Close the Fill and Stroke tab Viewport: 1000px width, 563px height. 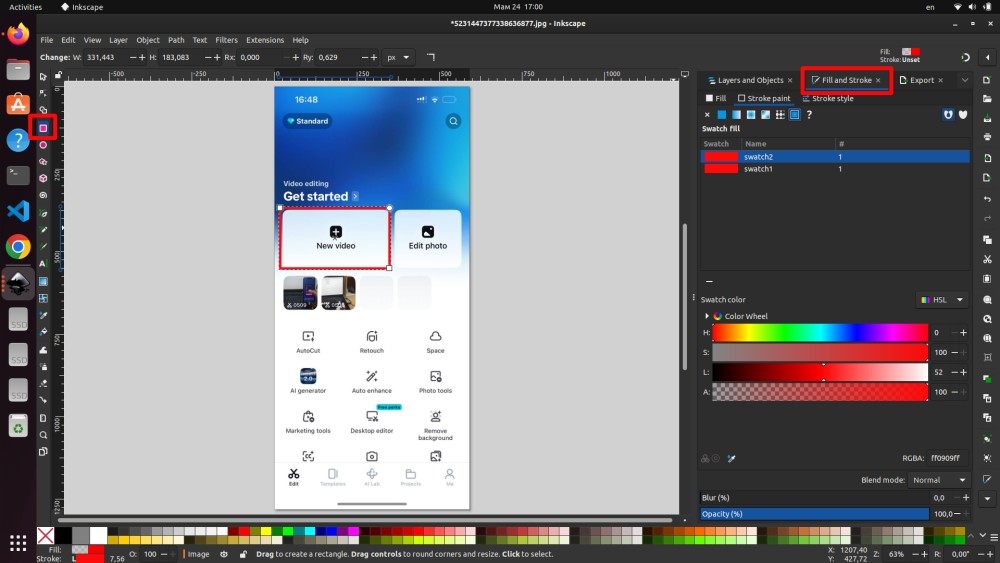(878, 80)
